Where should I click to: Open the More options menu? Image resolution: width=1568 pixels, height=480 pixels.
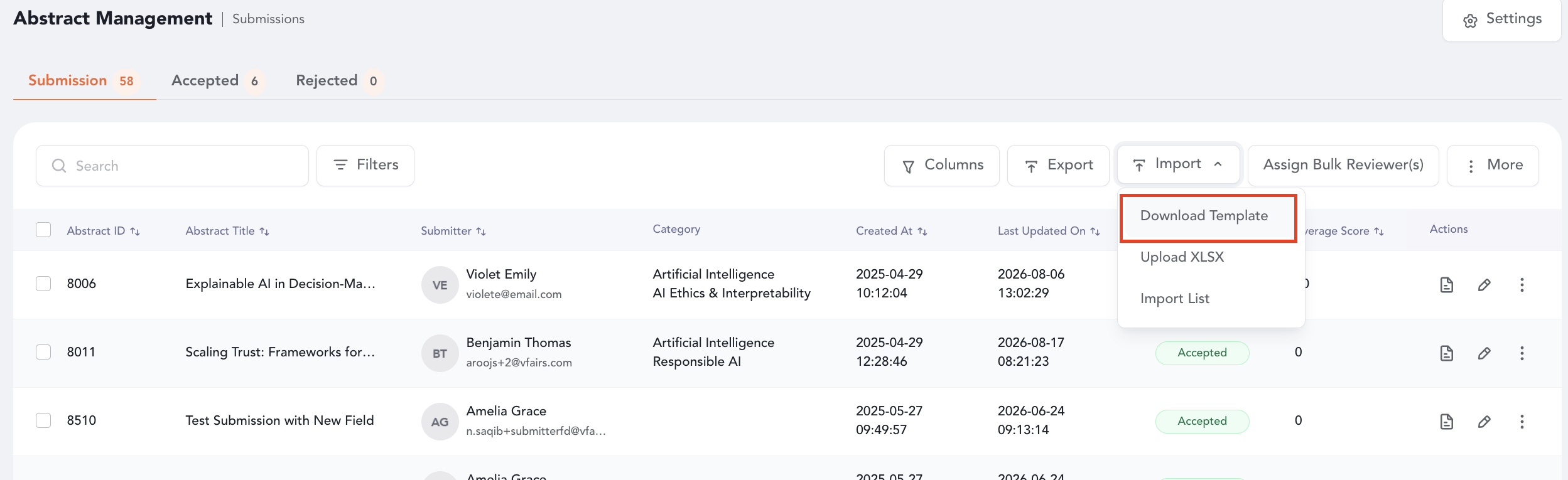pos(1493,166)
